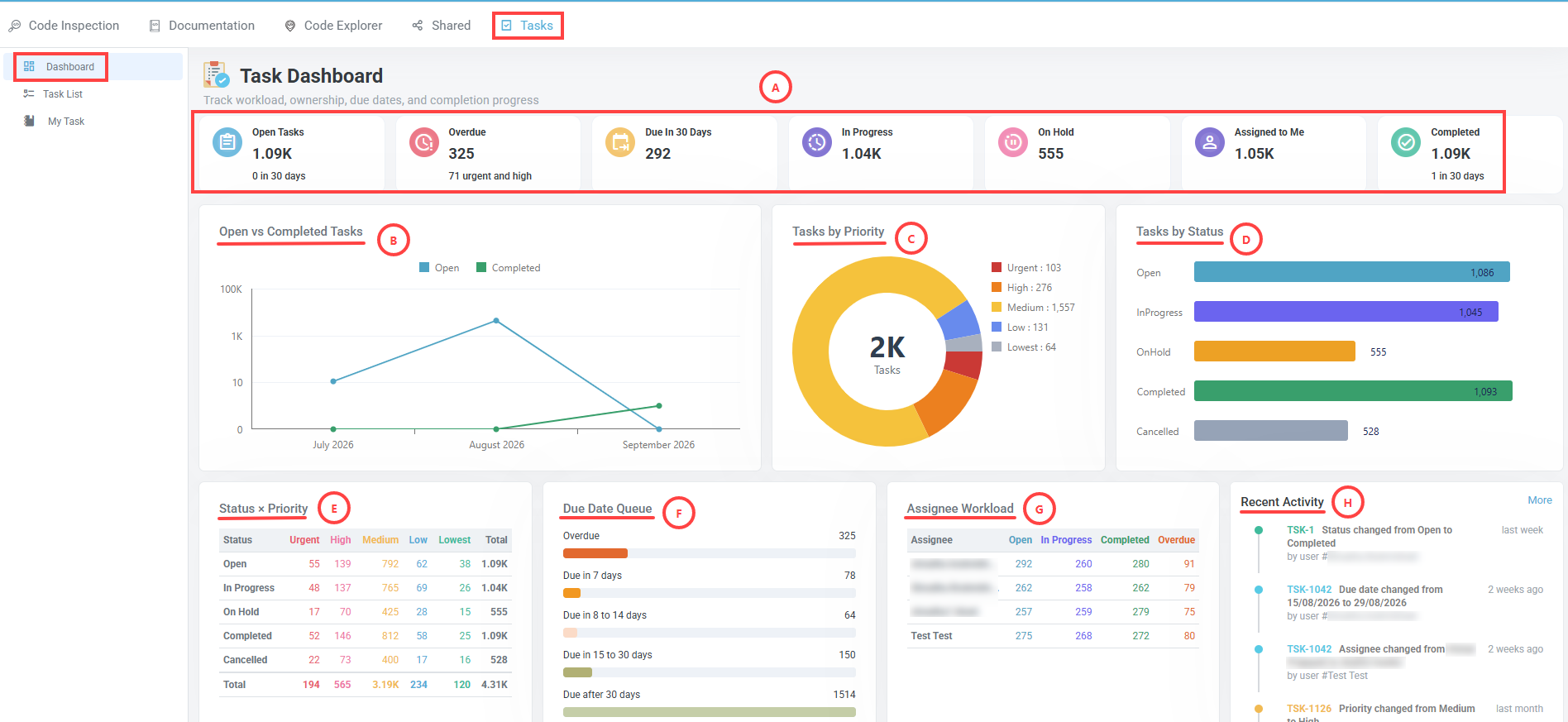Click the 2K Tasks donut chart center
This screenshot has height=722, width=1568.
pos(887,354)
